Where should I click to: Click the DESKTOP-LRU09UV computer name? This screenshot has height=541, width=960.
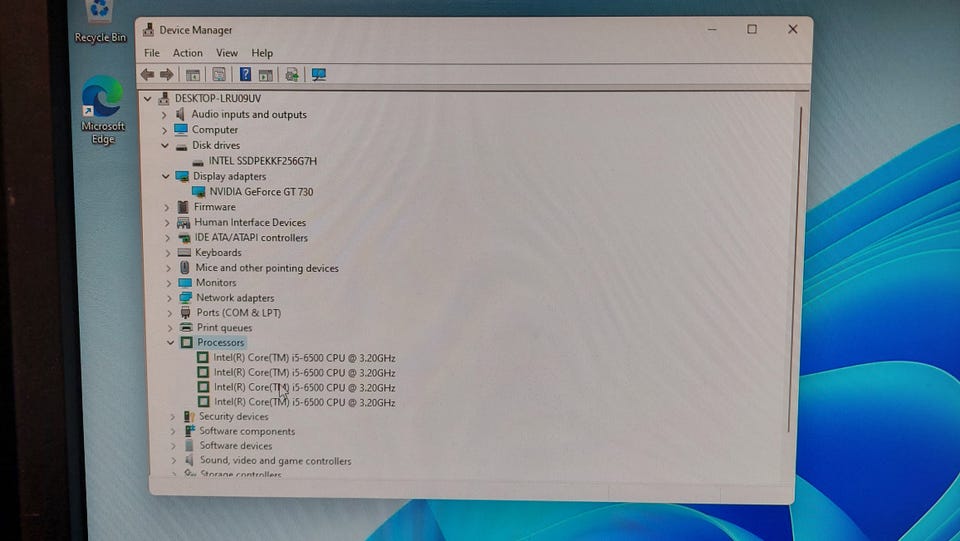pos(218,98)
